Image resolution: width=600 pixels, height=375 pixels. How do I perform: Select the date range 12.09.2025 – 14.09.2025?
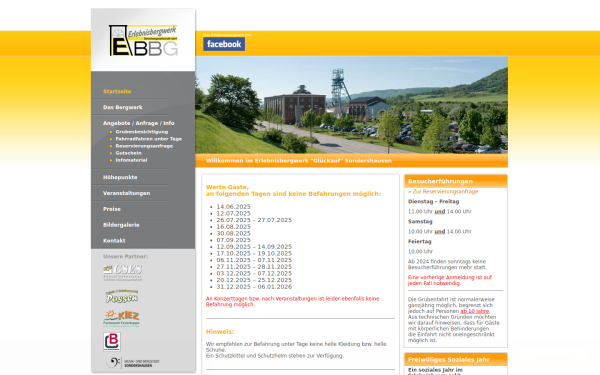pos(254,247)
